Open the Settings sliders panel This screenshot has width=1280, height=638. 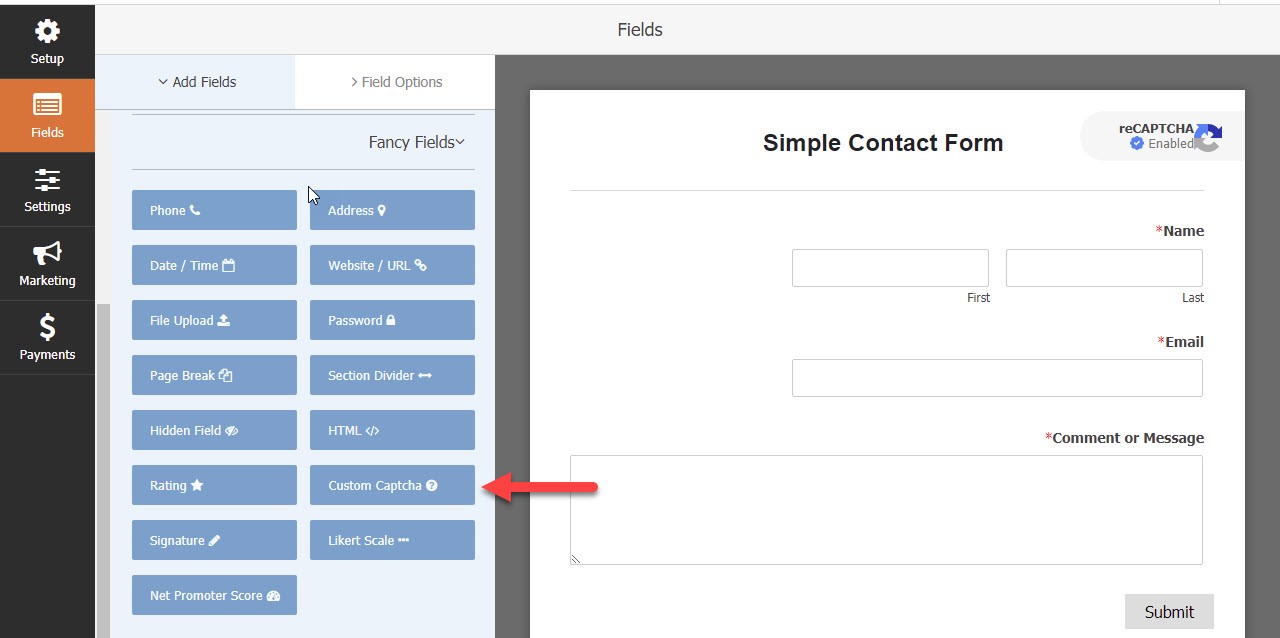[47, 190]
